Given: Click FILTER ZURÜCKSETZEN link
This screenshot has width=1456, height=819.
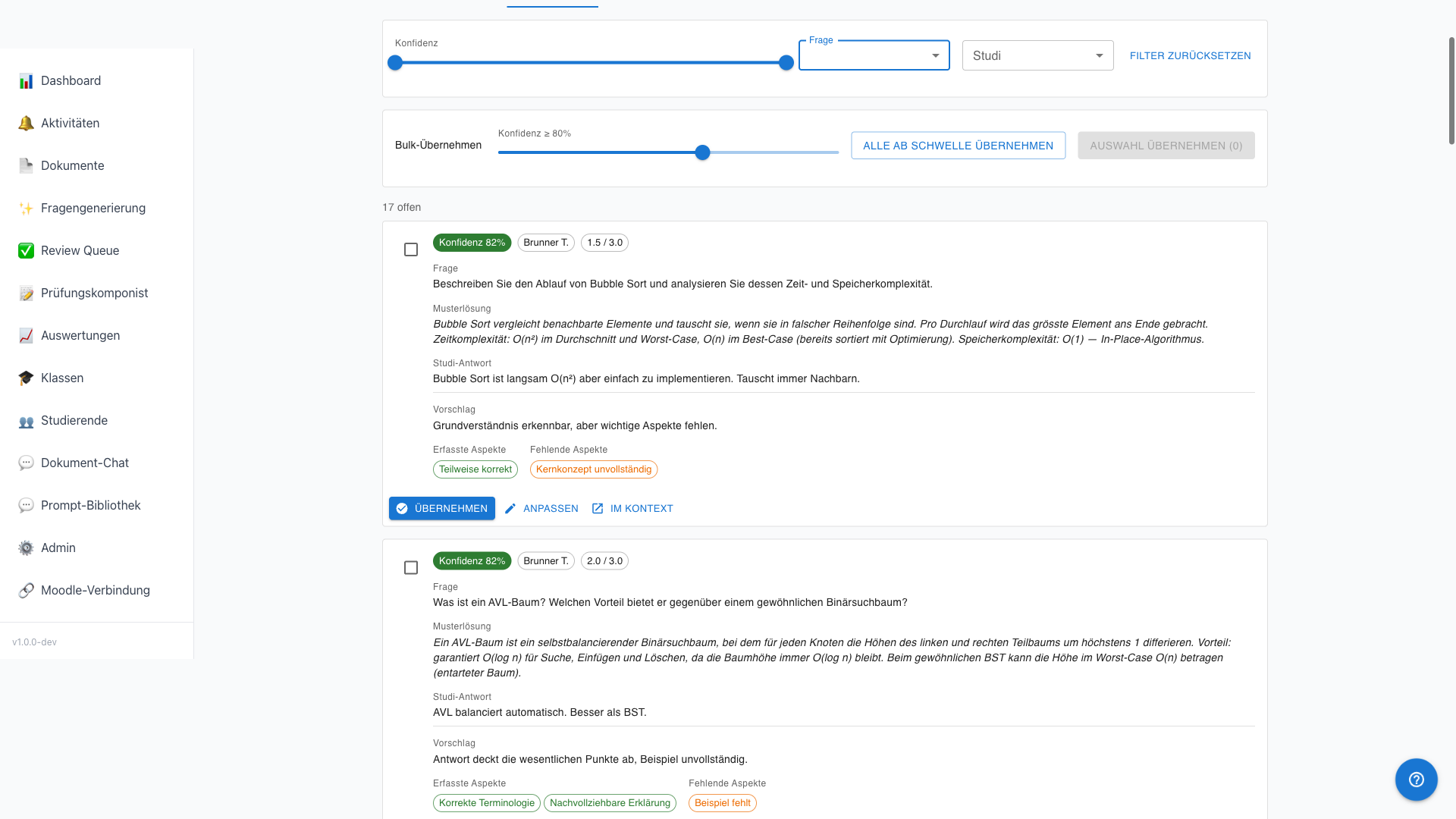Looking at the screenshot, I should tap(1190, 55).
